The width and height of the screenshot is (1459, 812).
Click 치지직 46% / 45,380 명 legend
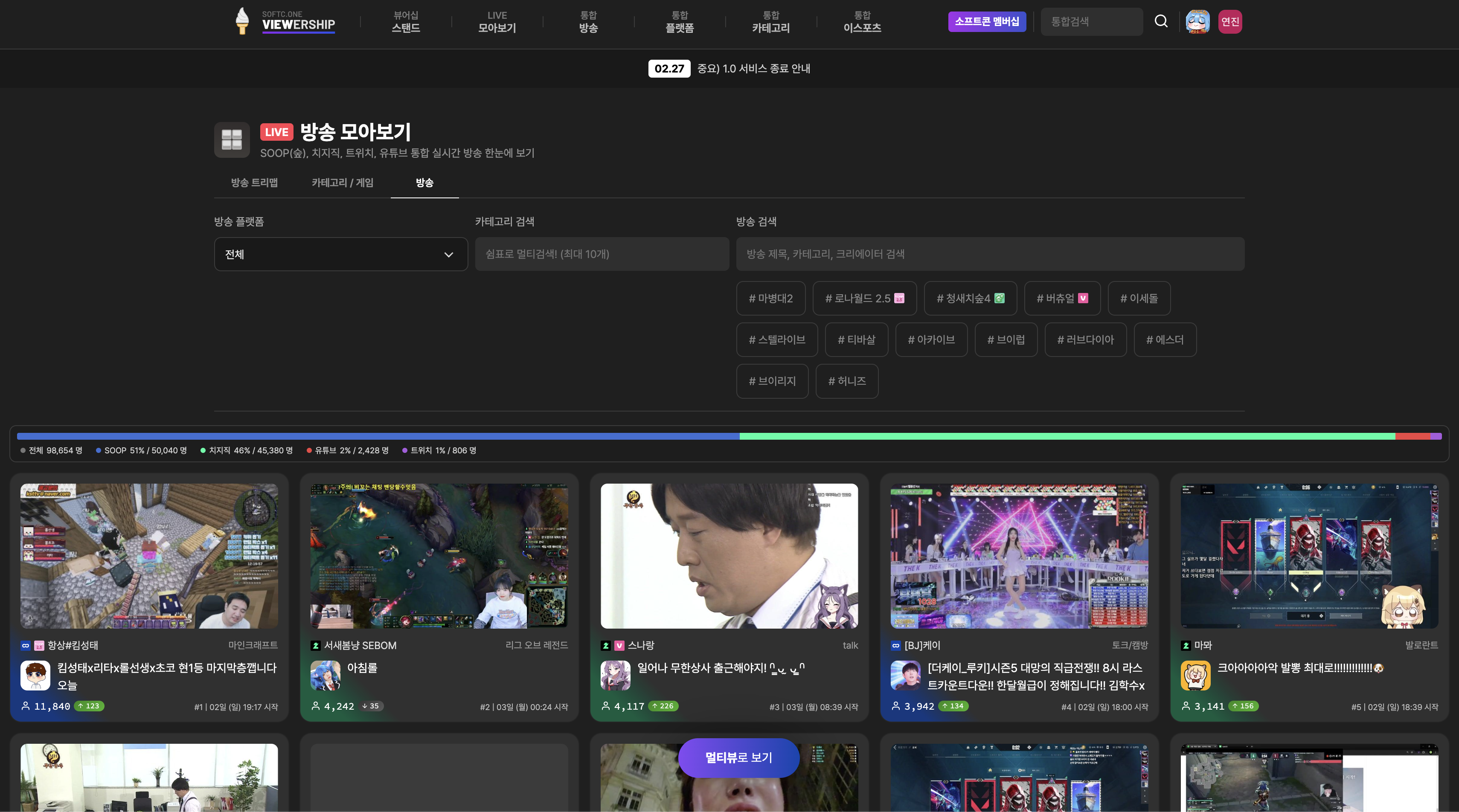tap(247, 451)
